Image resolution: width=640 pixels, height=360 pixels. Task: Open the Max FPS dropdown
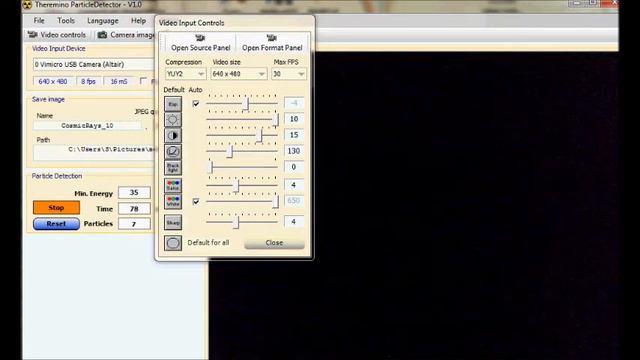coord(289,74)
